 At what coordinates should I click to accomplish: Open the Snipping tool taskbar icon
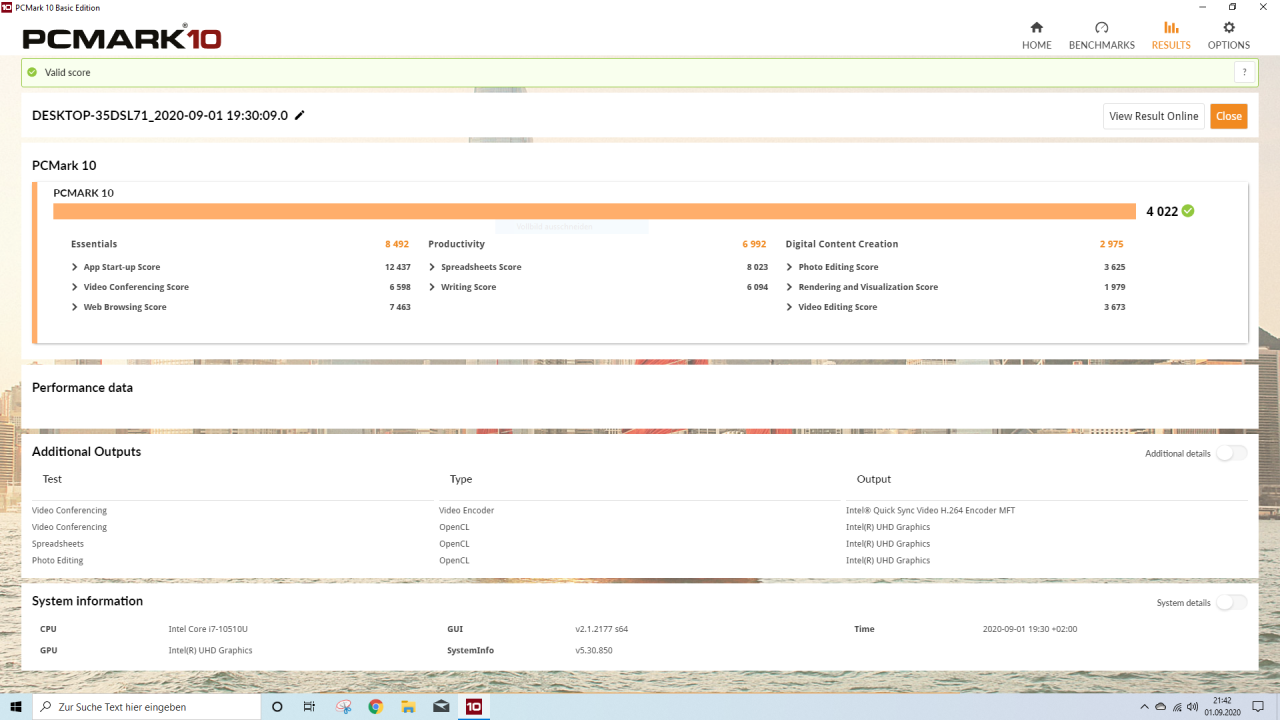343,707
